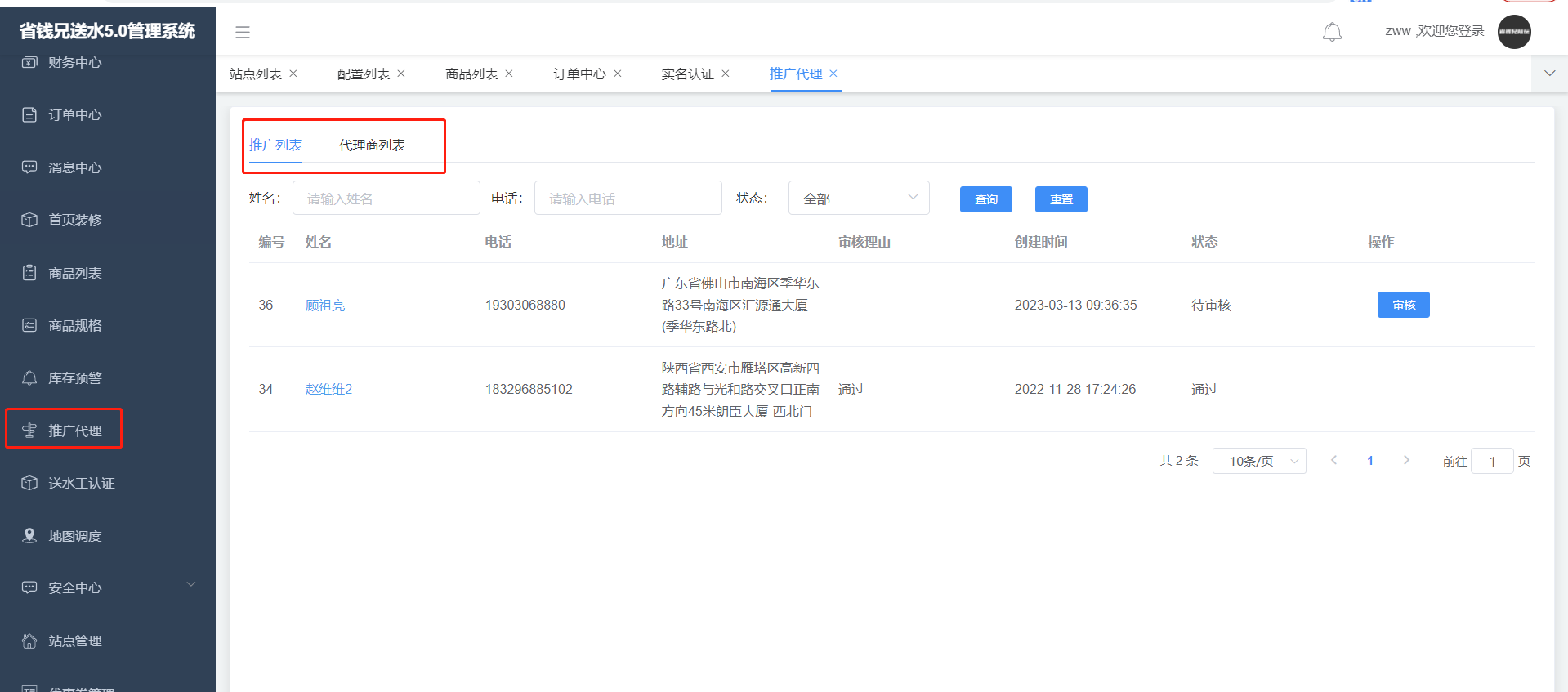Click the user avatar in header
The width and height of the screenshot is (1568, 692).
(1513, 32)
